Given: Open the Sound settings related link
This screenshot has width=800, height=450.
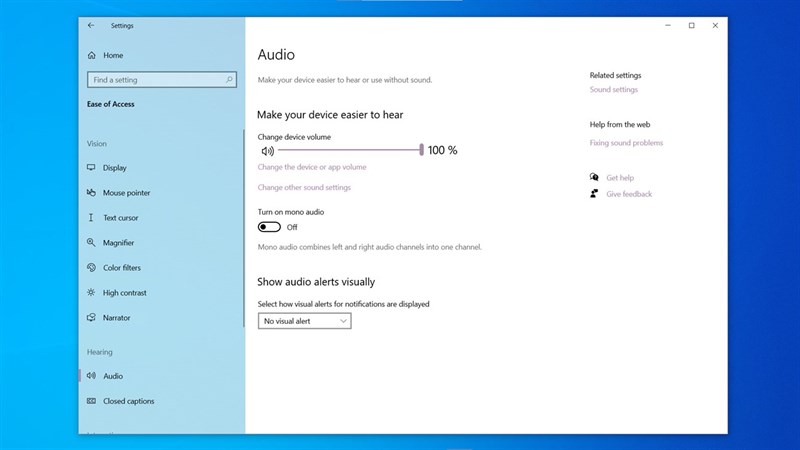Looking at the screenshot, I should point(614,89).
